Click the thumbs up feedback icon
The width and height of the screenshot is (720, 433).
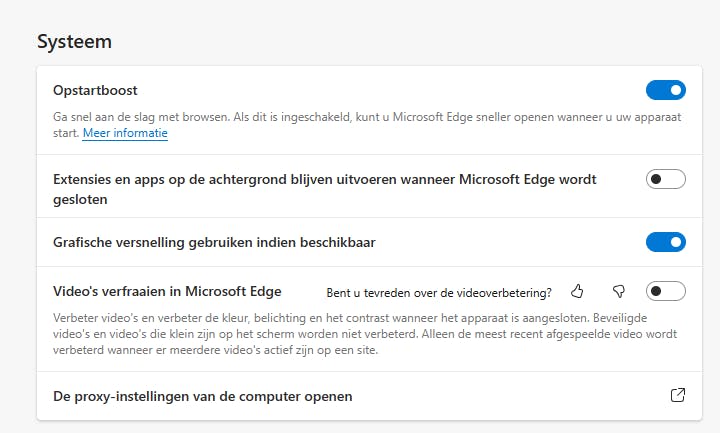tap(577, 292)
